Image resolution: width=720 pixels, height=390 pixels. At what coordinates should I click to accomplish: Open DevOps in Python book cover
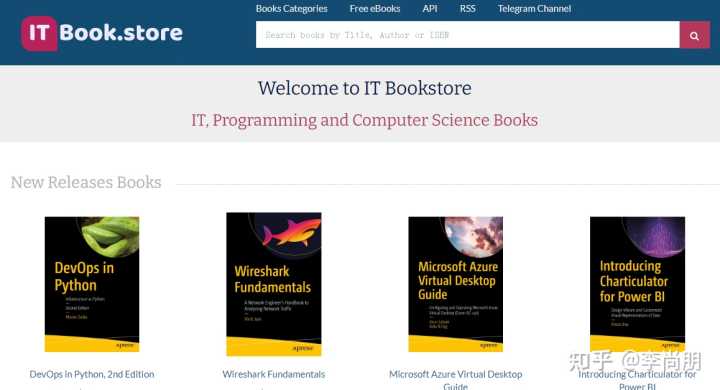(92, 284)
